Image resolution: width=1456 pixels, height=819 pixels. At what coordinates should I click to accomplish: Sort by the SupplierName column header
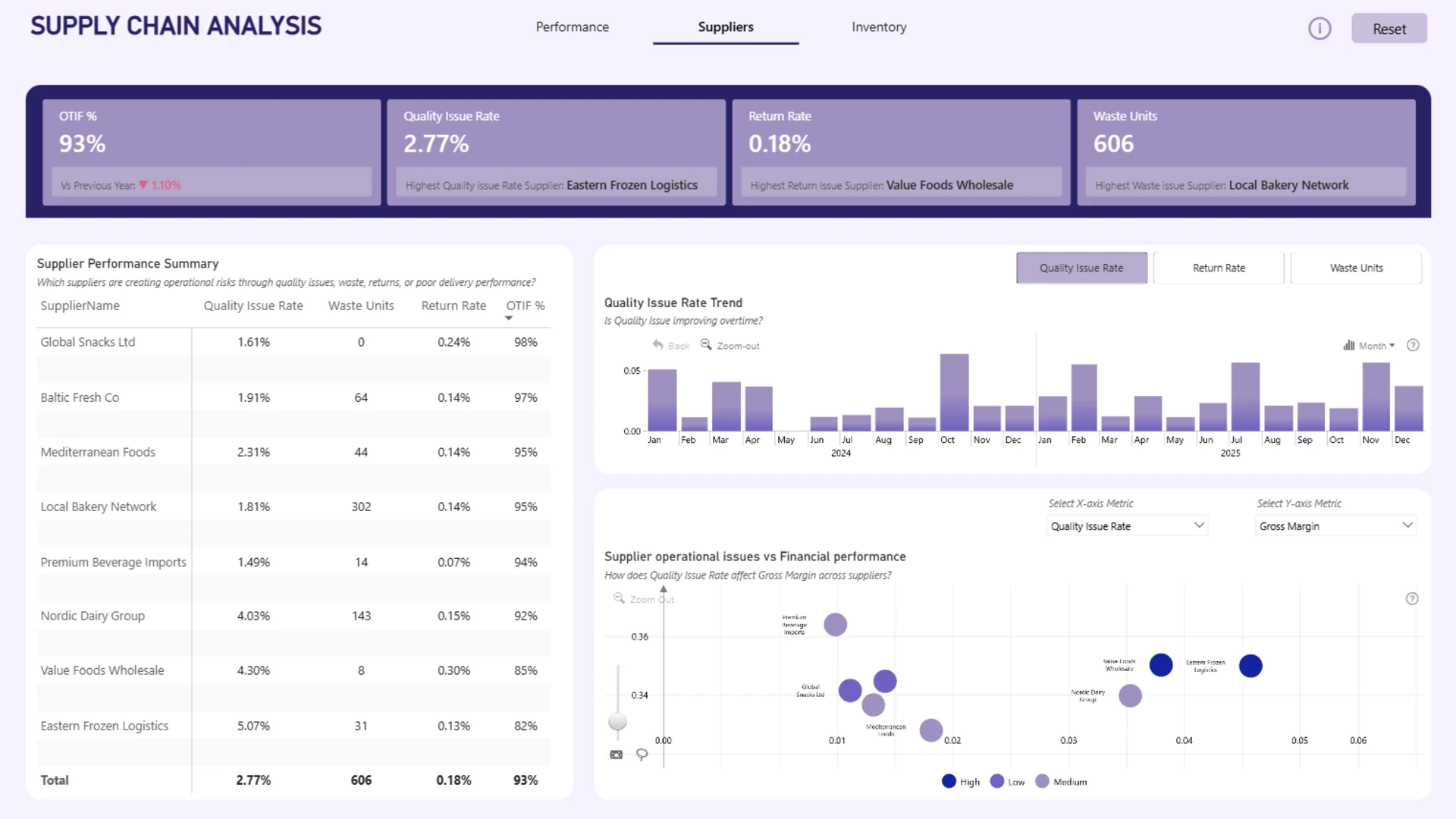80,306
